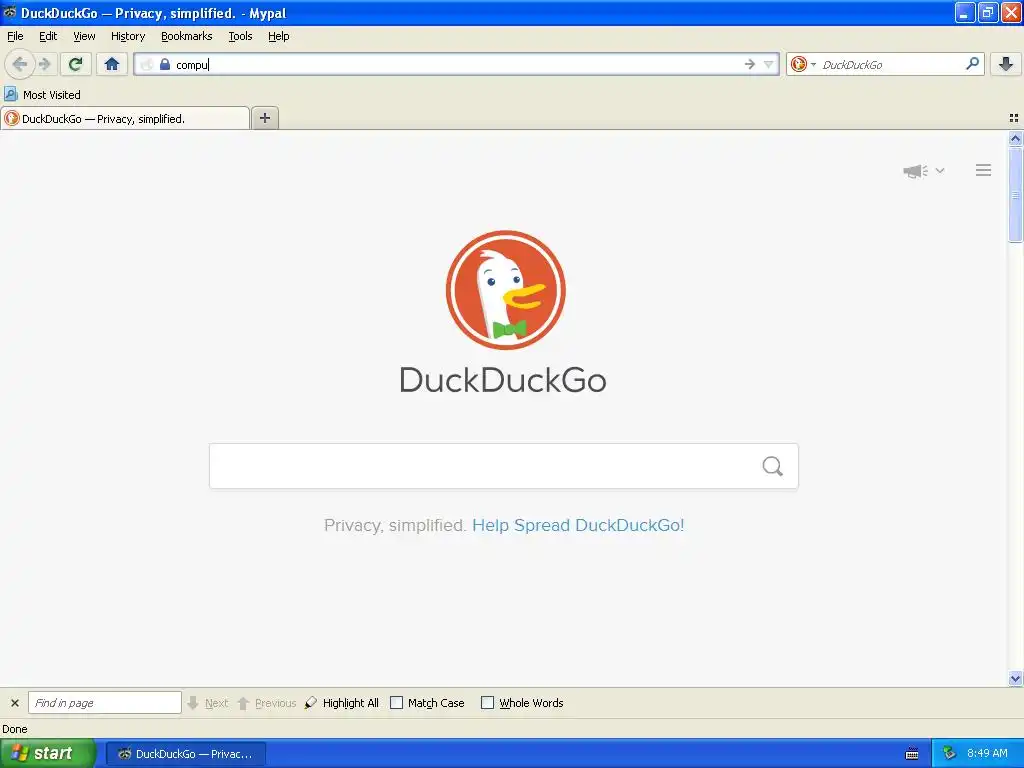Open the View menu

click(84, 37)
